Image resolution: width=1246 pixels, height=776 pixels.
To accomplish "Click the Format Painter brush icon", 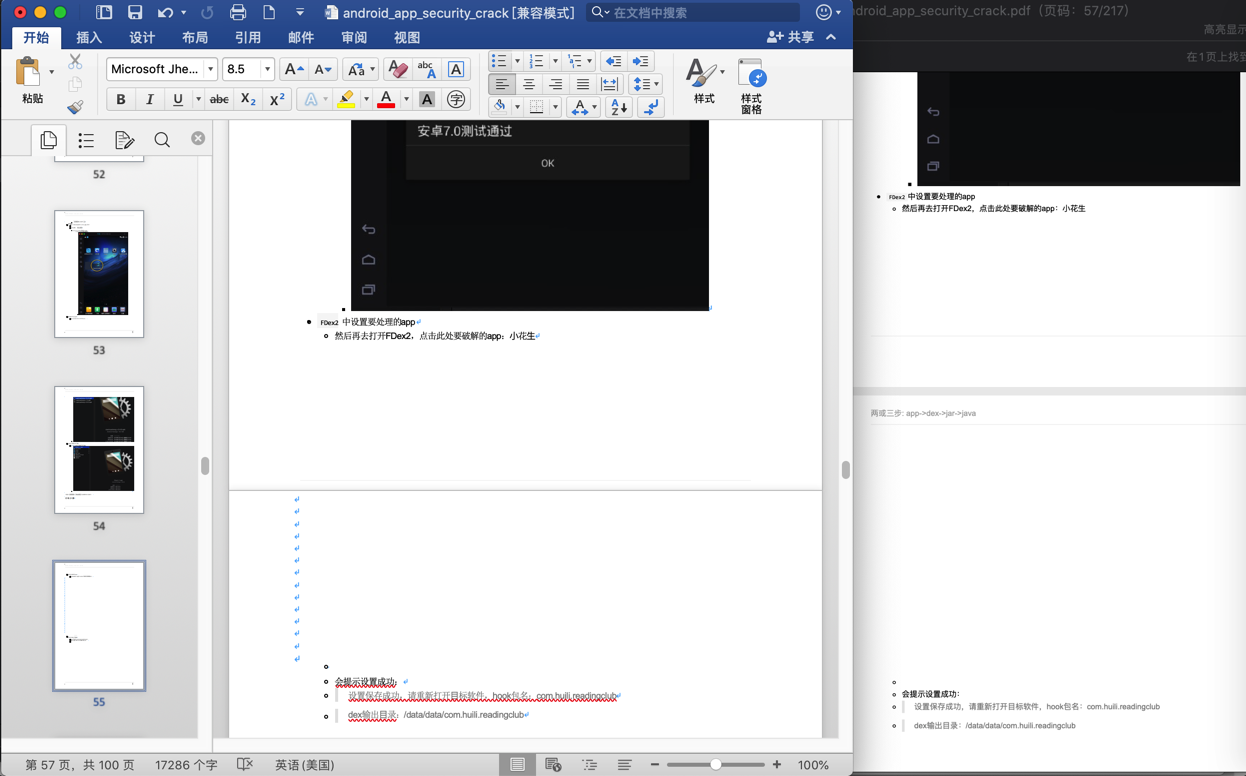I will [x=75, y=106].
